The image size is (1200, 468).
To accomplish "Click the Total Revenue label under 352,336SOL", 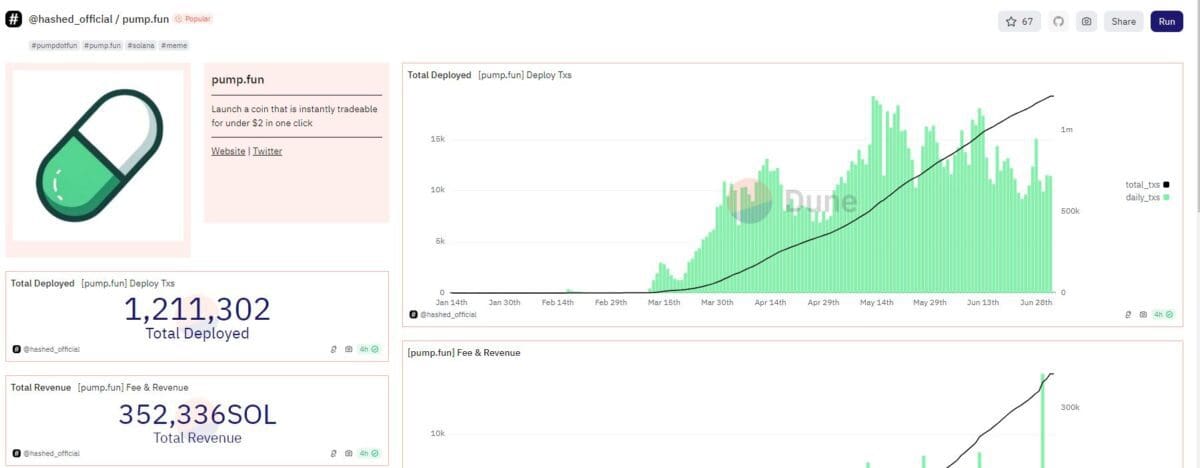I will pos(197,438).
